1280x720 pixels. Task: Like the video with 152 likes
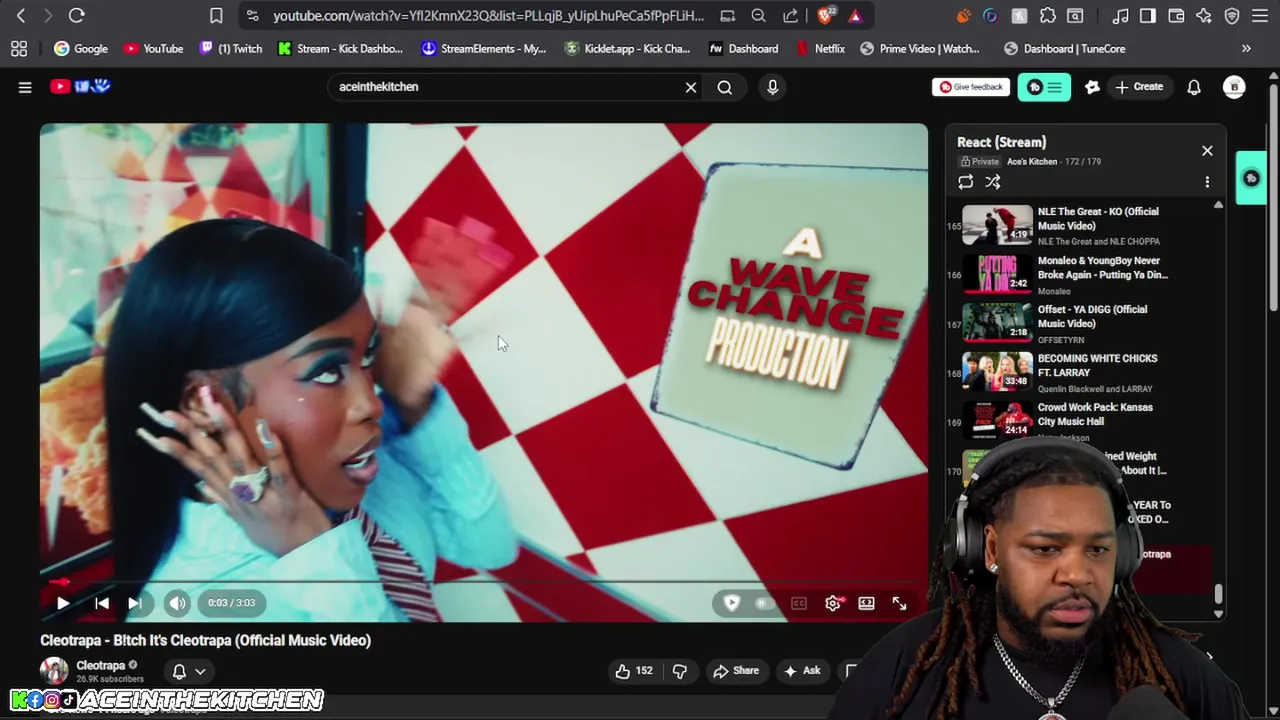point(634,671)
